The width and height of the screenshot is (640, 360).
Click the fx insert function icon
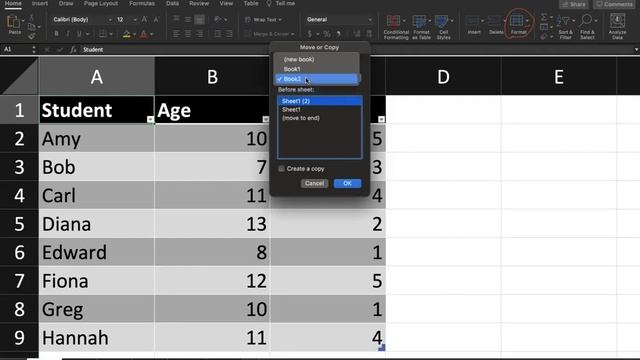(73, 49)
